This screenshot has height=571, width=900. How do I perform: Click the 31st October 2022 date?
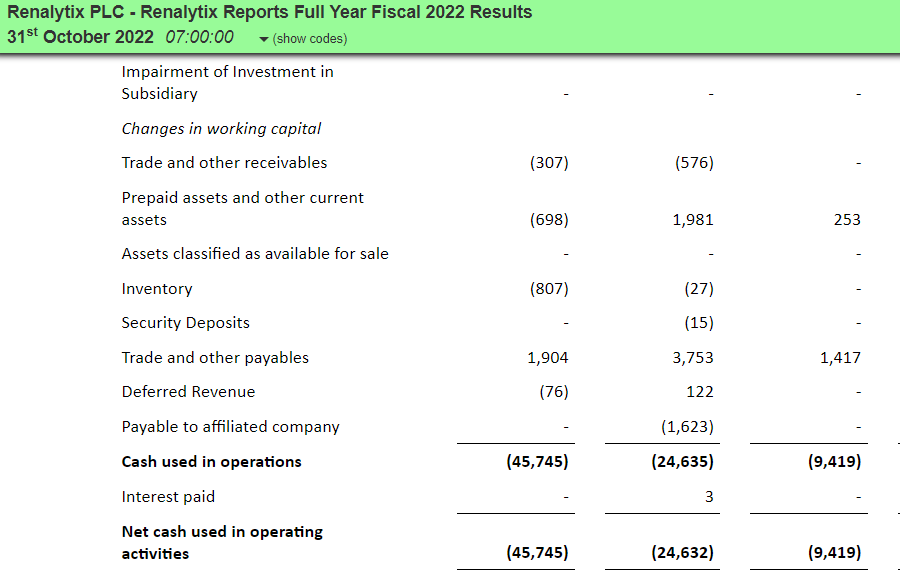click(80, 36)
